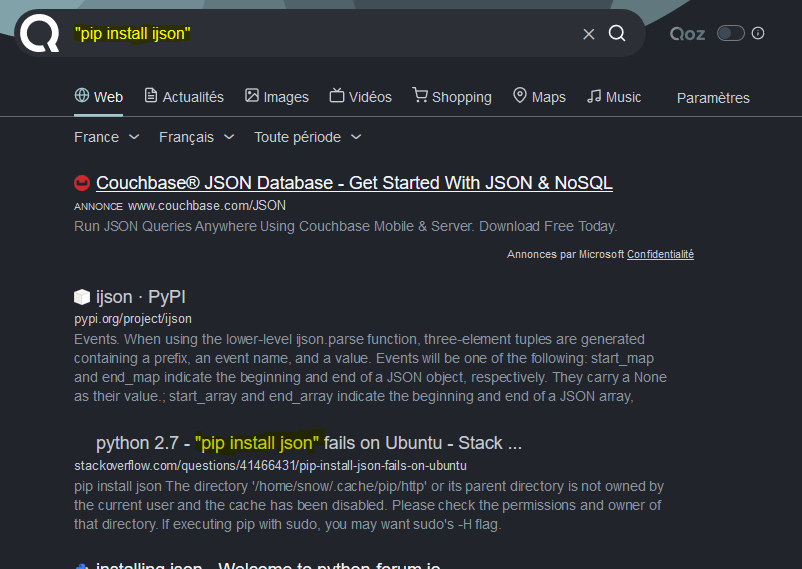
Task: Go to the Maps tab
Action: [540, 97]
